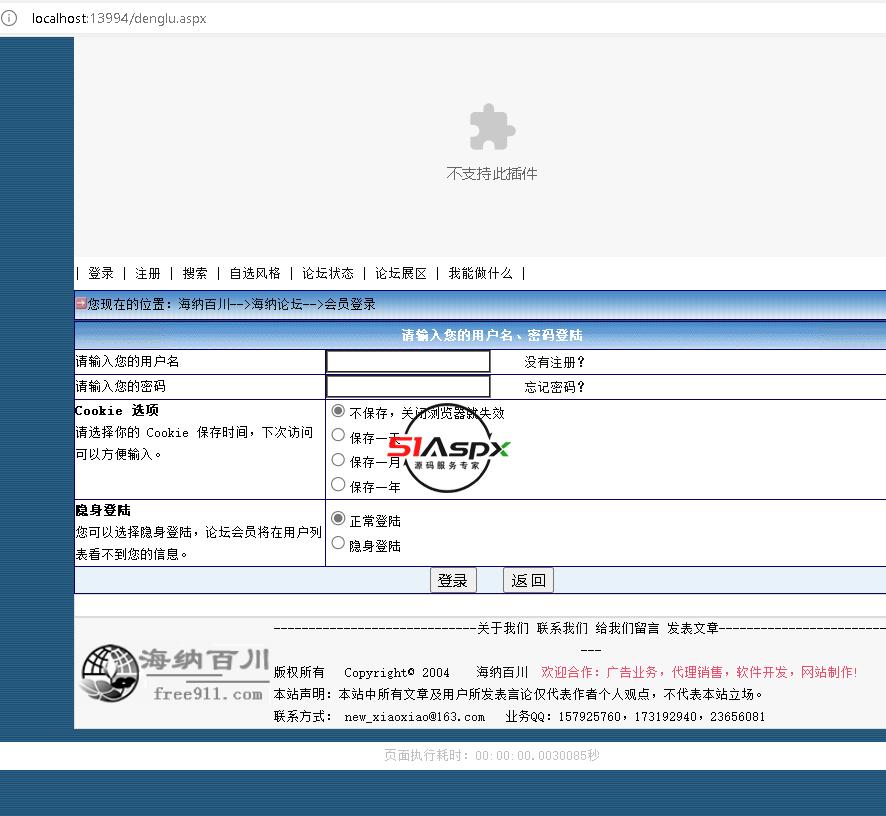Select 不保存 cookie option
The image size is (886, 816).
click(338, 411)
